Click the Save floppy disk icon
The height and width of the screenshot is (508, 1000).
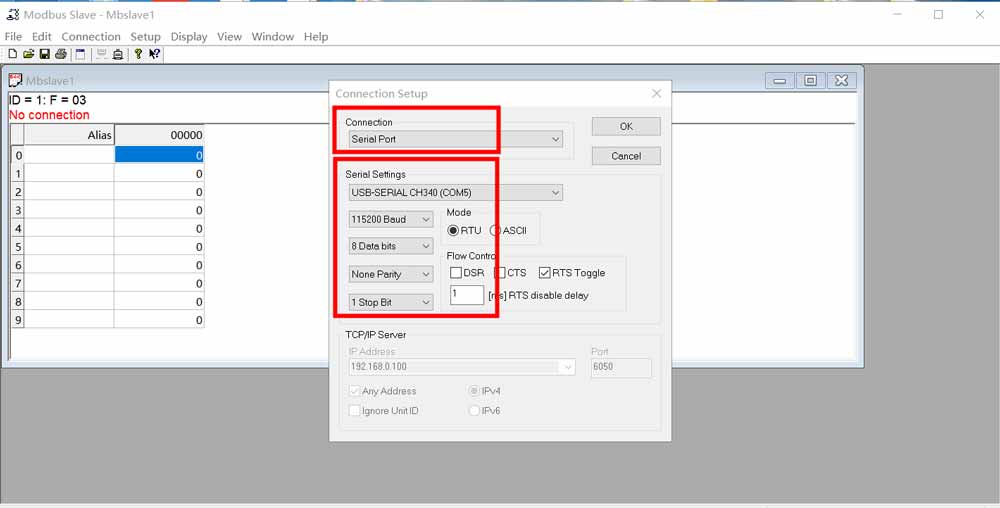tap(45, 54)
